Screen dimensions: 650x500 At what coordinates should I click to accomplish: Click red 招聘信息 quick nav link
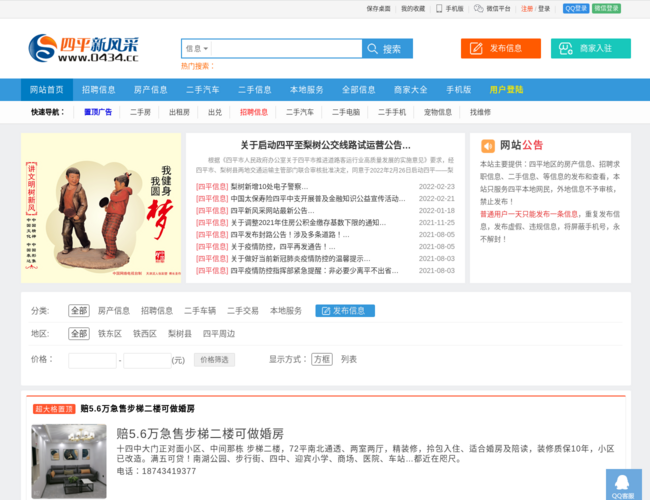(x=254, y=112)
